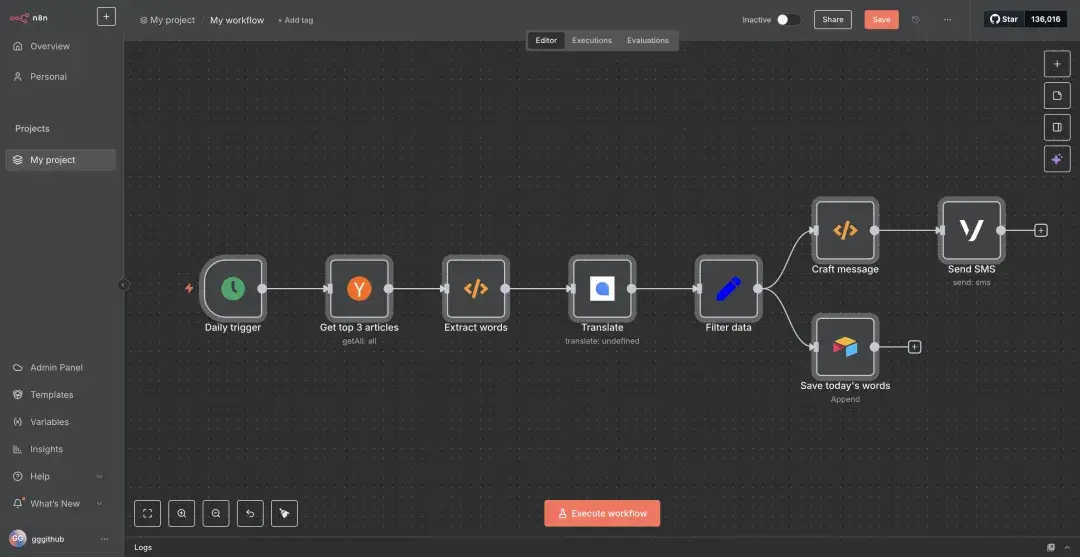Click the Daily trigger clock node
This screenshot has height=557, width=1080.
coord(232,289)
